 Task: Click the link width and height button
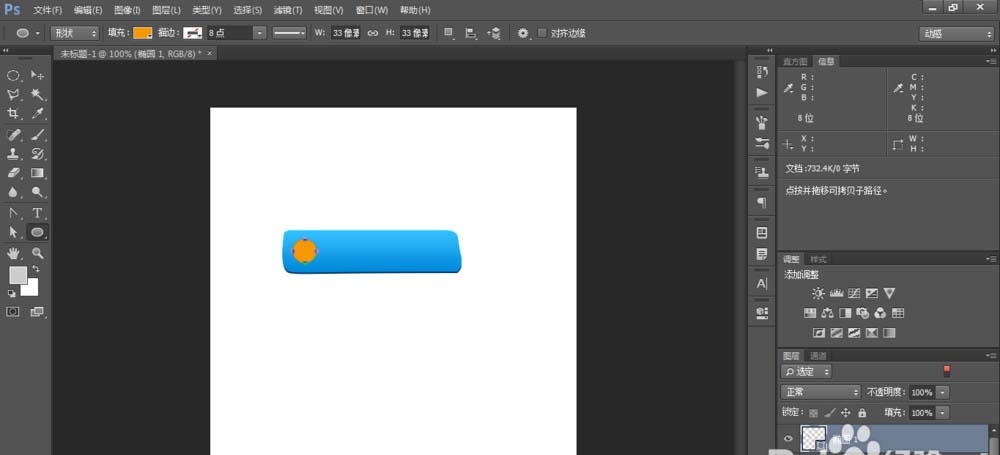(x=372, y=33)
